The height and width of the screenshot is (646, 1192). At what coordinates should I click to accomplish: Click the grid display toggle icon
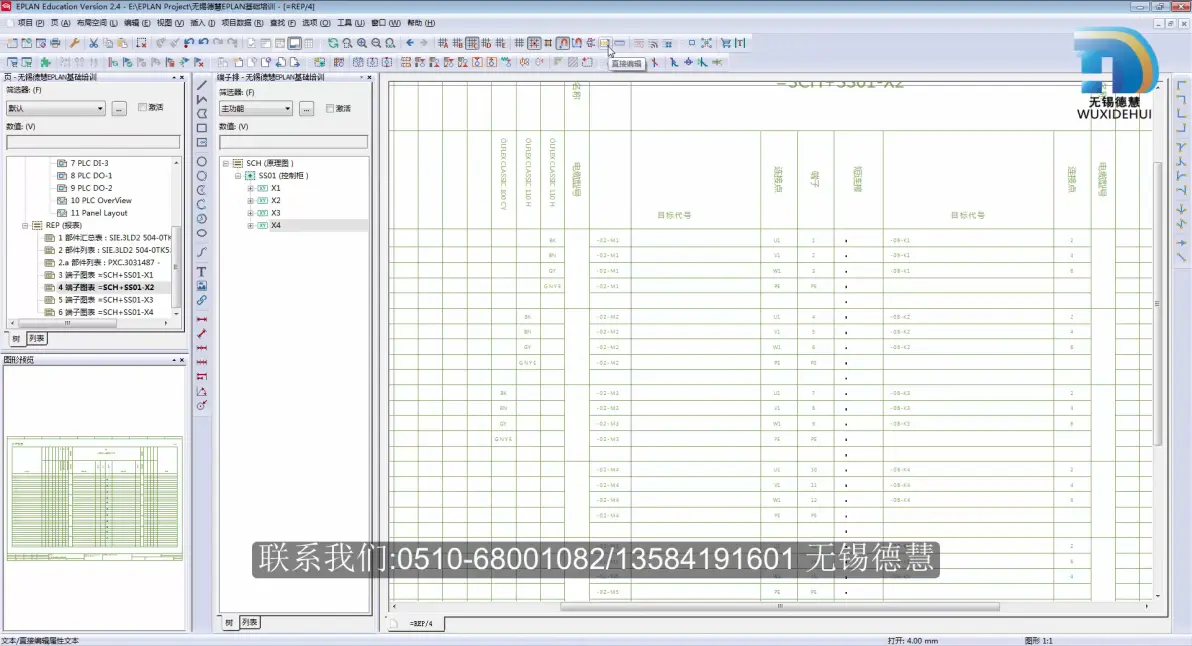520,43
